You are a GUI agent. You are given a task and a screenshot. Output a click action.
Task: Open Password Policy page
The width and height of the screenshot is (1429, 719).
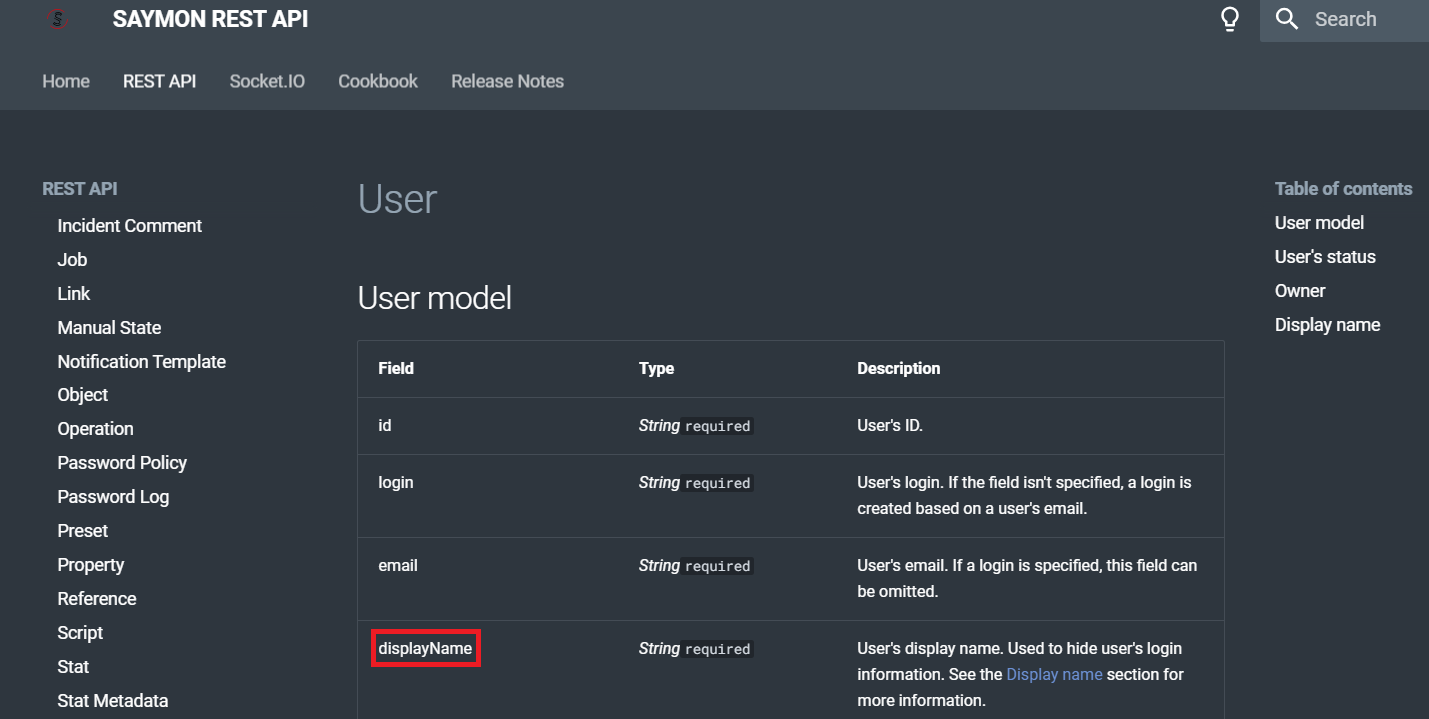(122, 463)
